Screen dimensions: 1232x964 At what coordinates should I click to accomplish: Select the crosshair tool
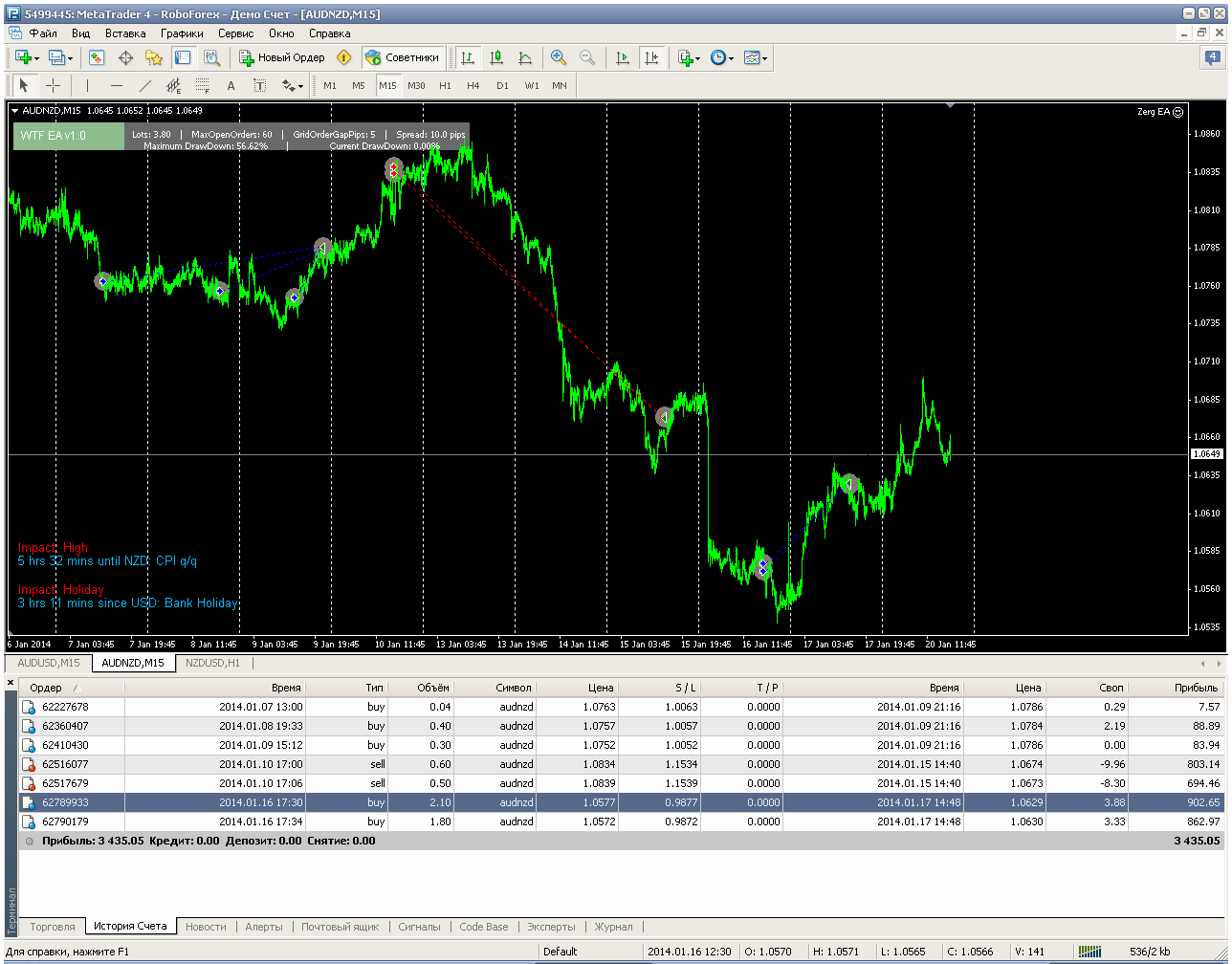(x=53, y=85)
